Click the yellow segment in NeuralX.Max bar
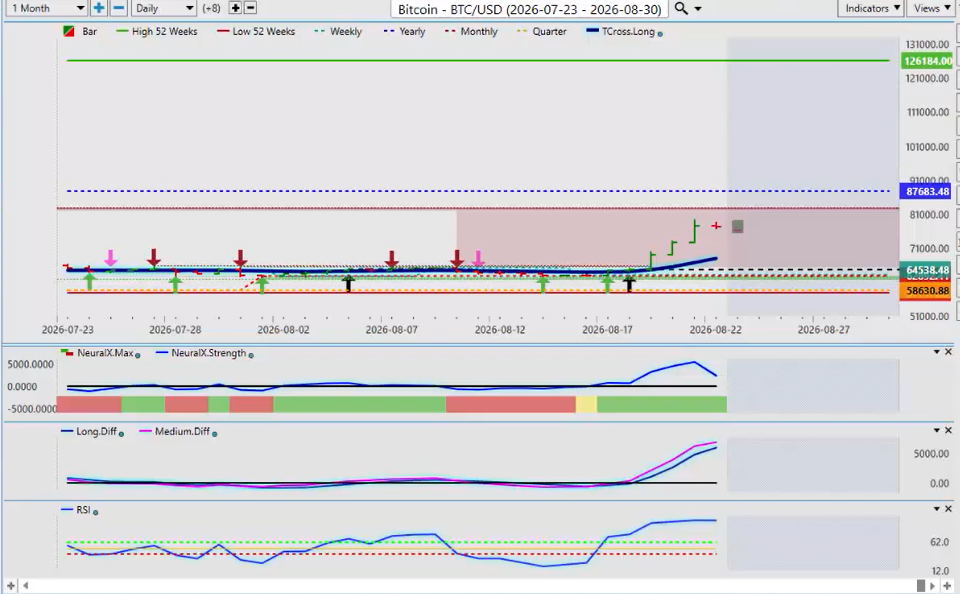Viewport: 960px width, 594px height. pyautogui.click(x=586, y=404)
